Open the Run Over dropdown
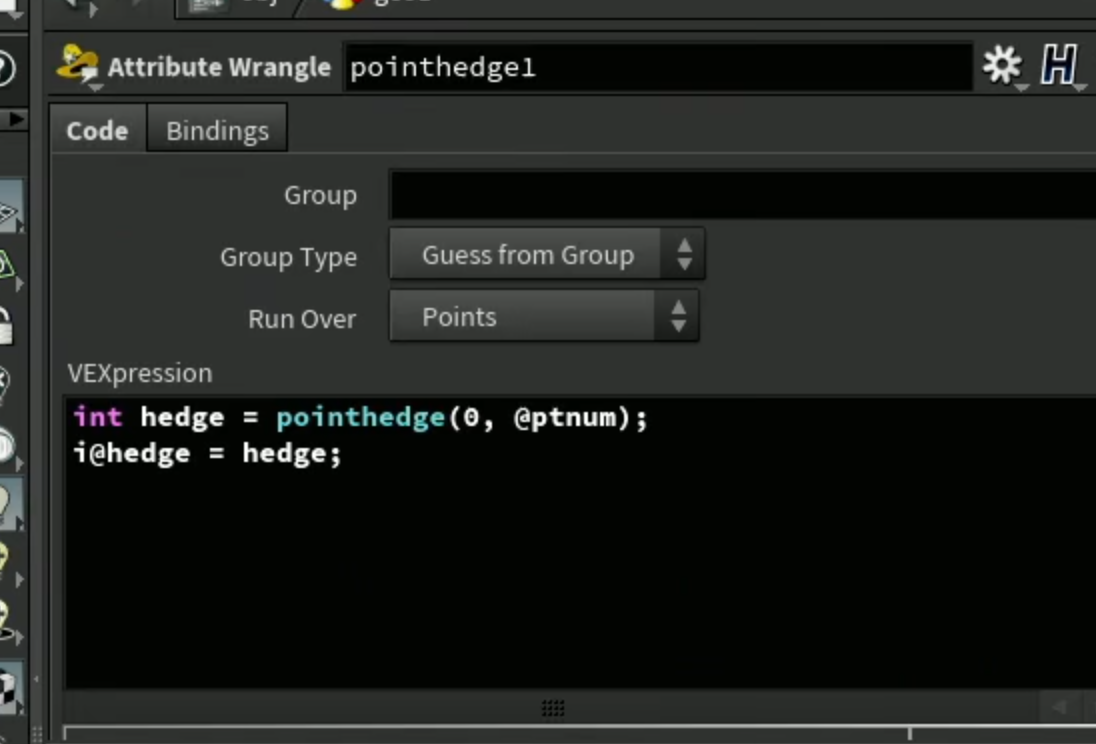The image size is (1096, 744). [x=544, y=317]
